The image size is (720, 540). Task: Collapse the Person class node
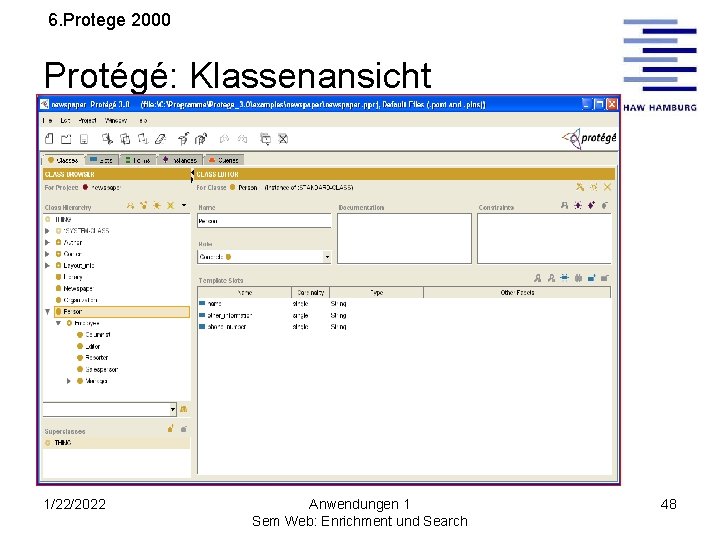47,312
